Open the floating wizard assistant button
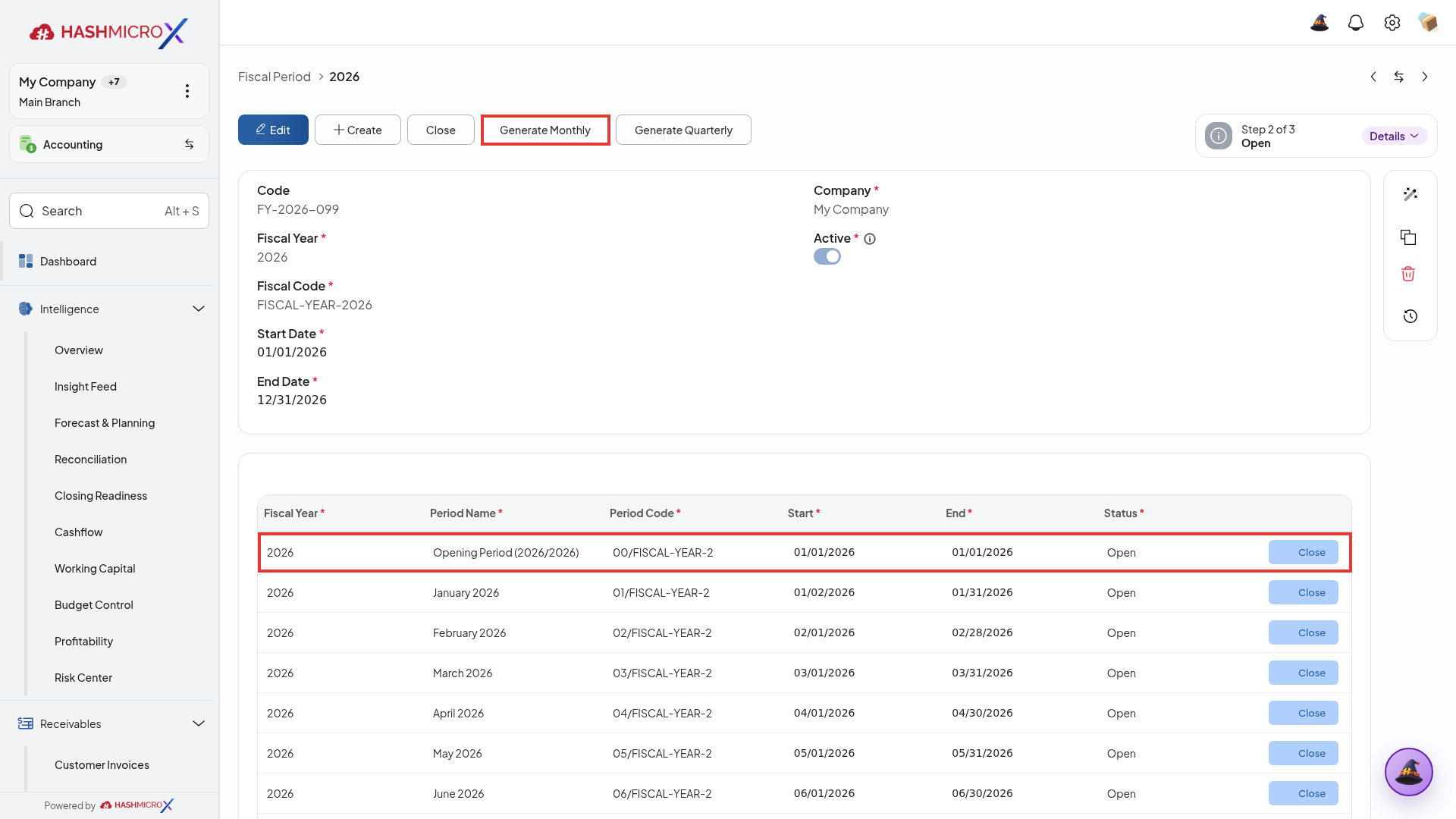Screen dimensions: 1456x819 tap(1409, 772)
